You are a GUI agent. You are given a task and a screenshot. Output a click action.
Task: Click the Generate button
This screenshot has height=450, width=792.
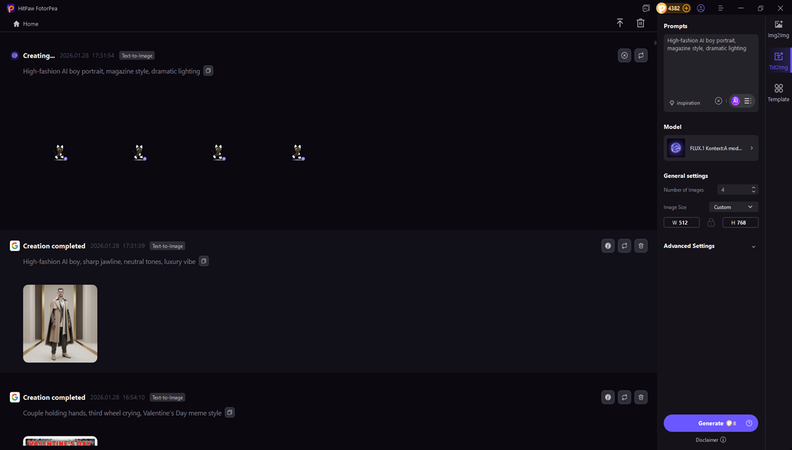(x=710, y=423)
